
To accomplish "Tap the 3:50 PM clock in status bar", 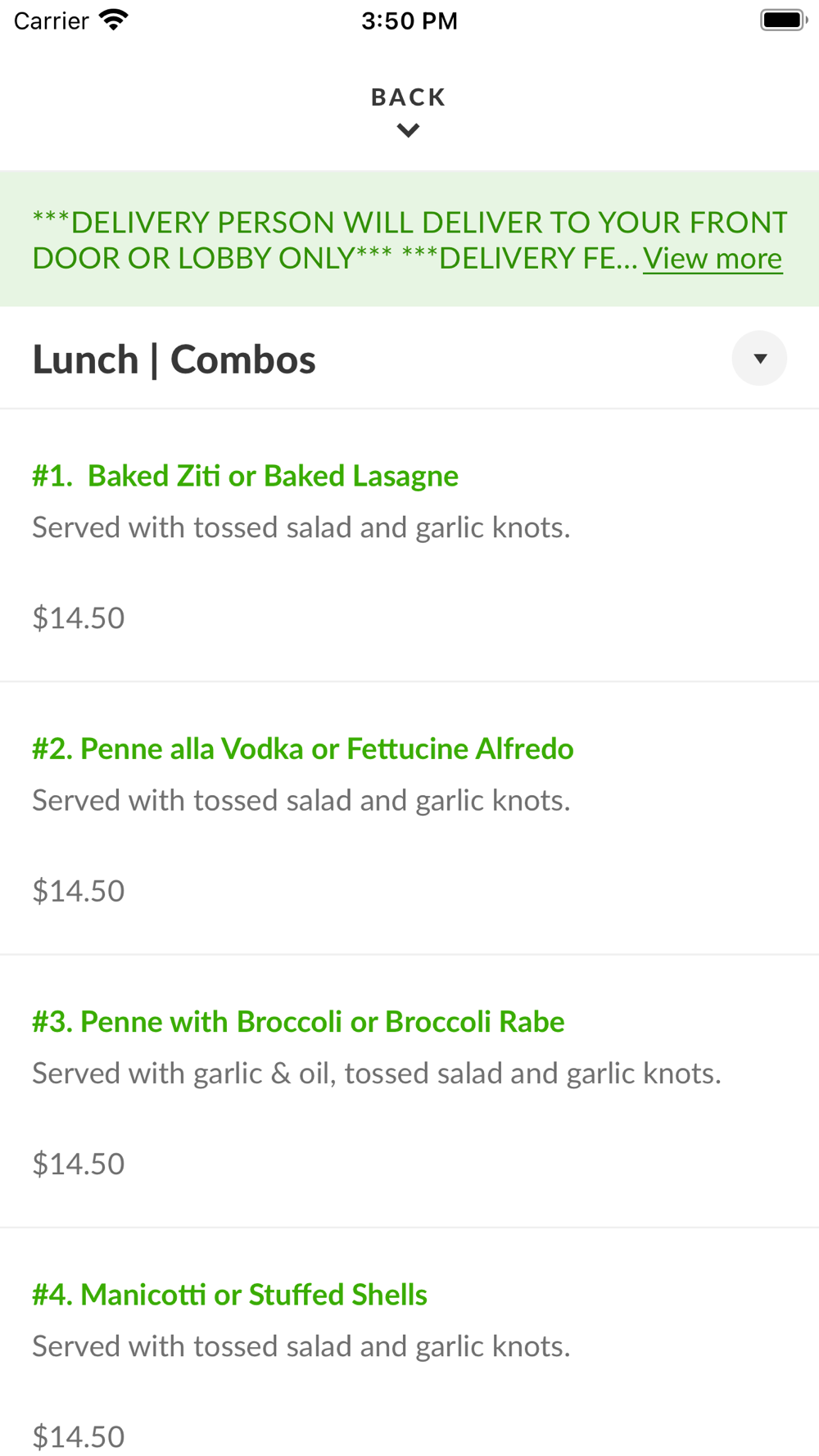I will pos(409,20).
